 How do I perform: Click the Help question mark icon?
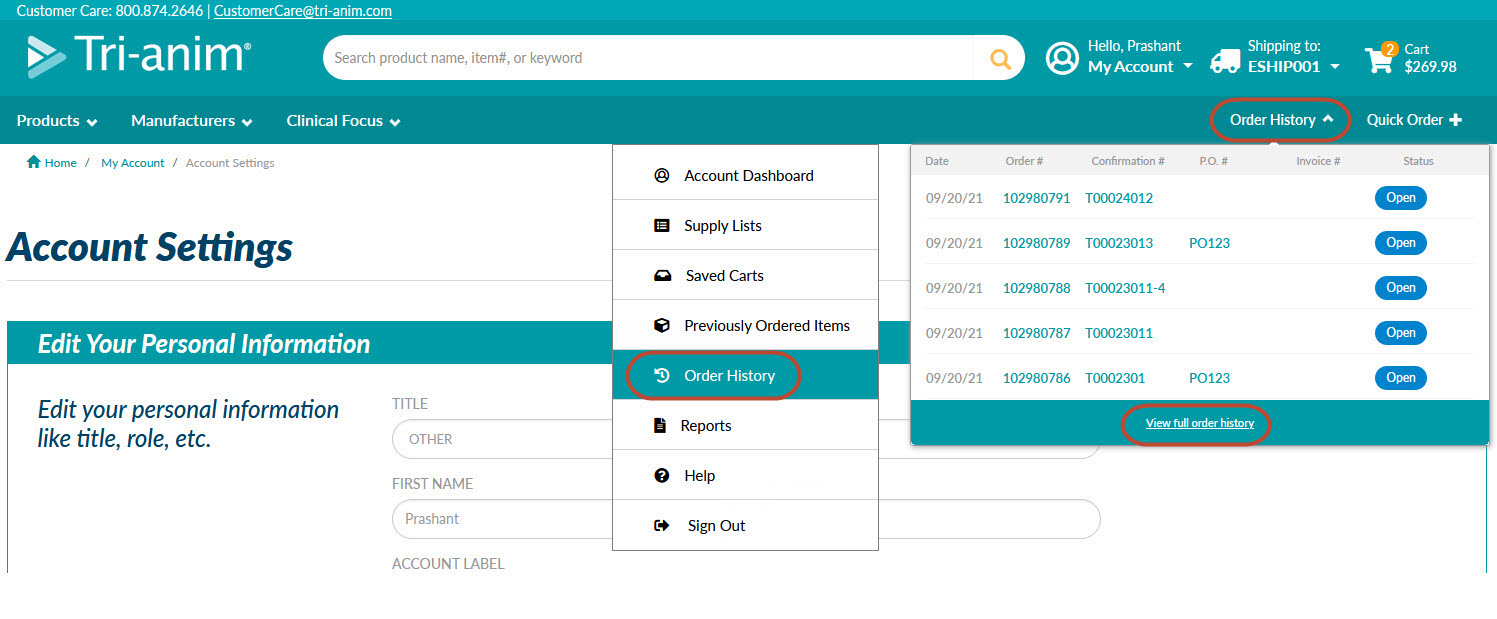pos(661,475)
